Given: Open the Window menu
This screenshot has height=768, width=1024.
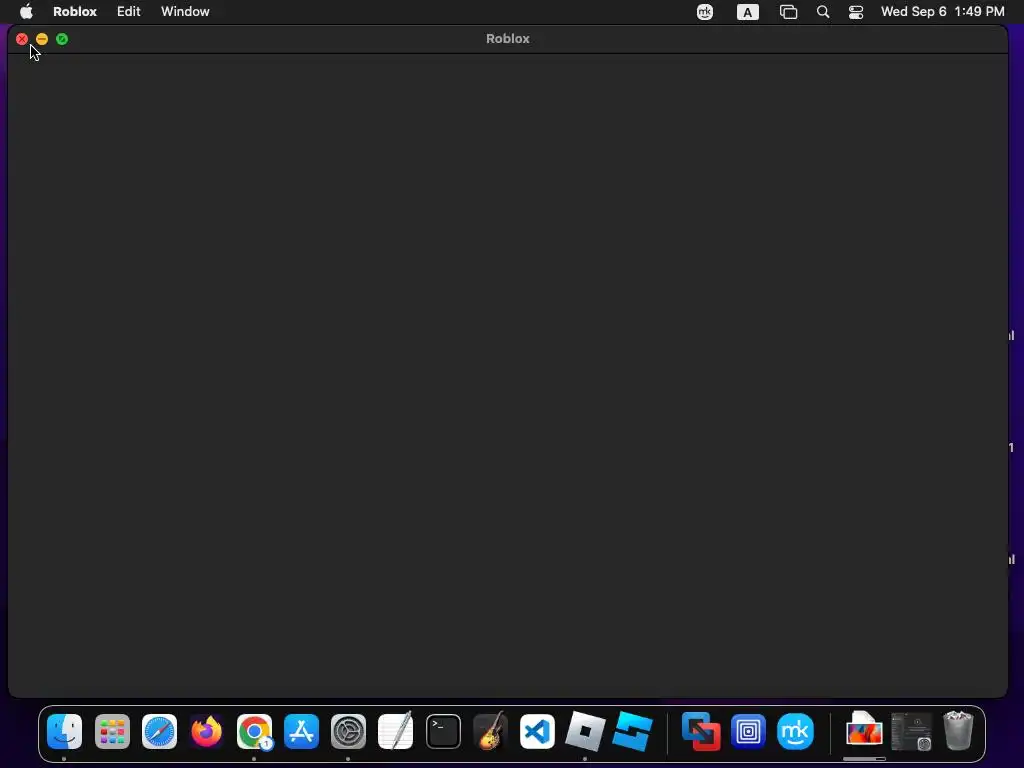Looking at the screenshot, I should [185, 11].
